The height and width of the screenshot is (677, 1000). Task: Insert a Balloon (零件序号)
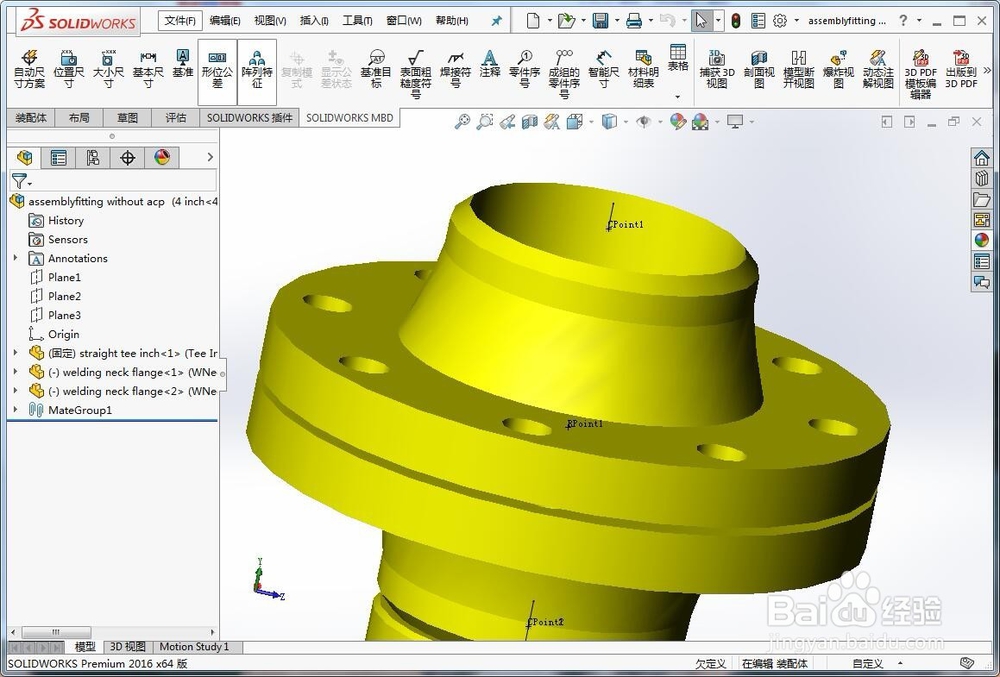pos(524,70)
